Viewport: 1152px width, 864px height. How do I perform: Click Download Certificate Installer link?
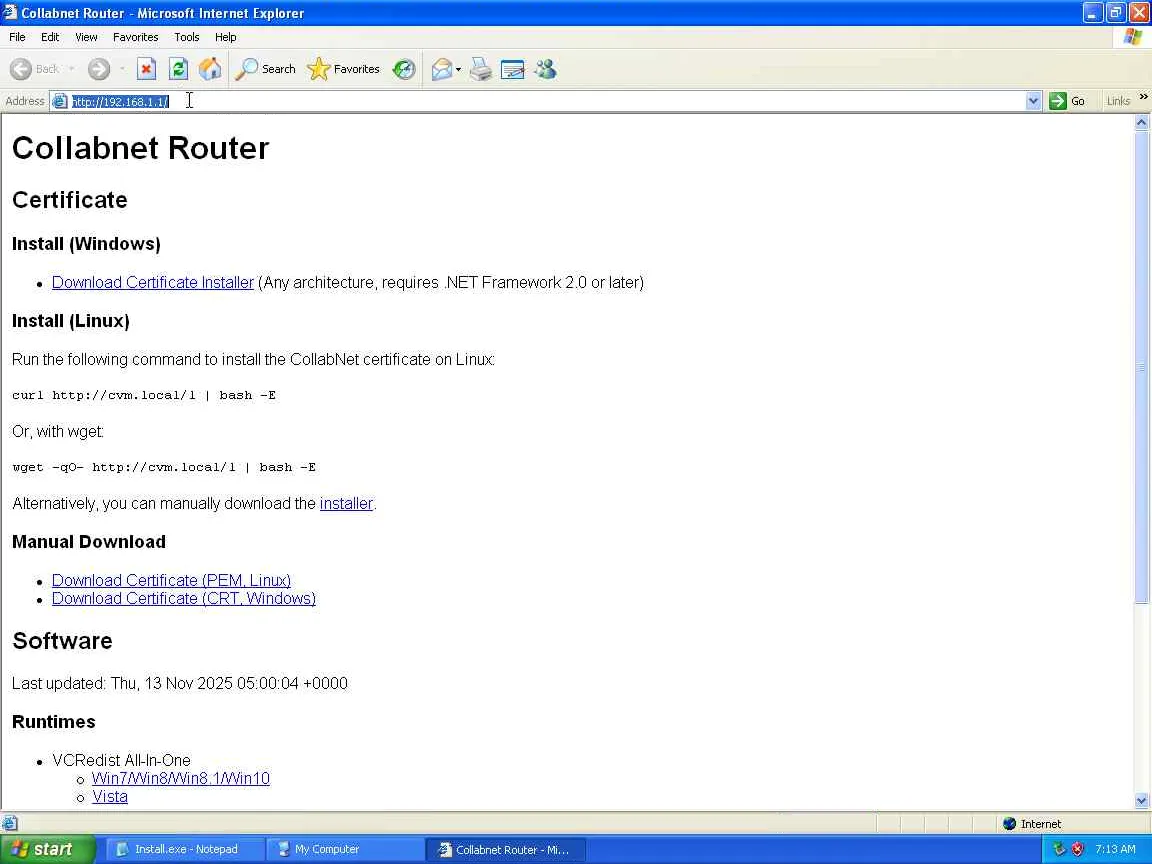(153, 282)
